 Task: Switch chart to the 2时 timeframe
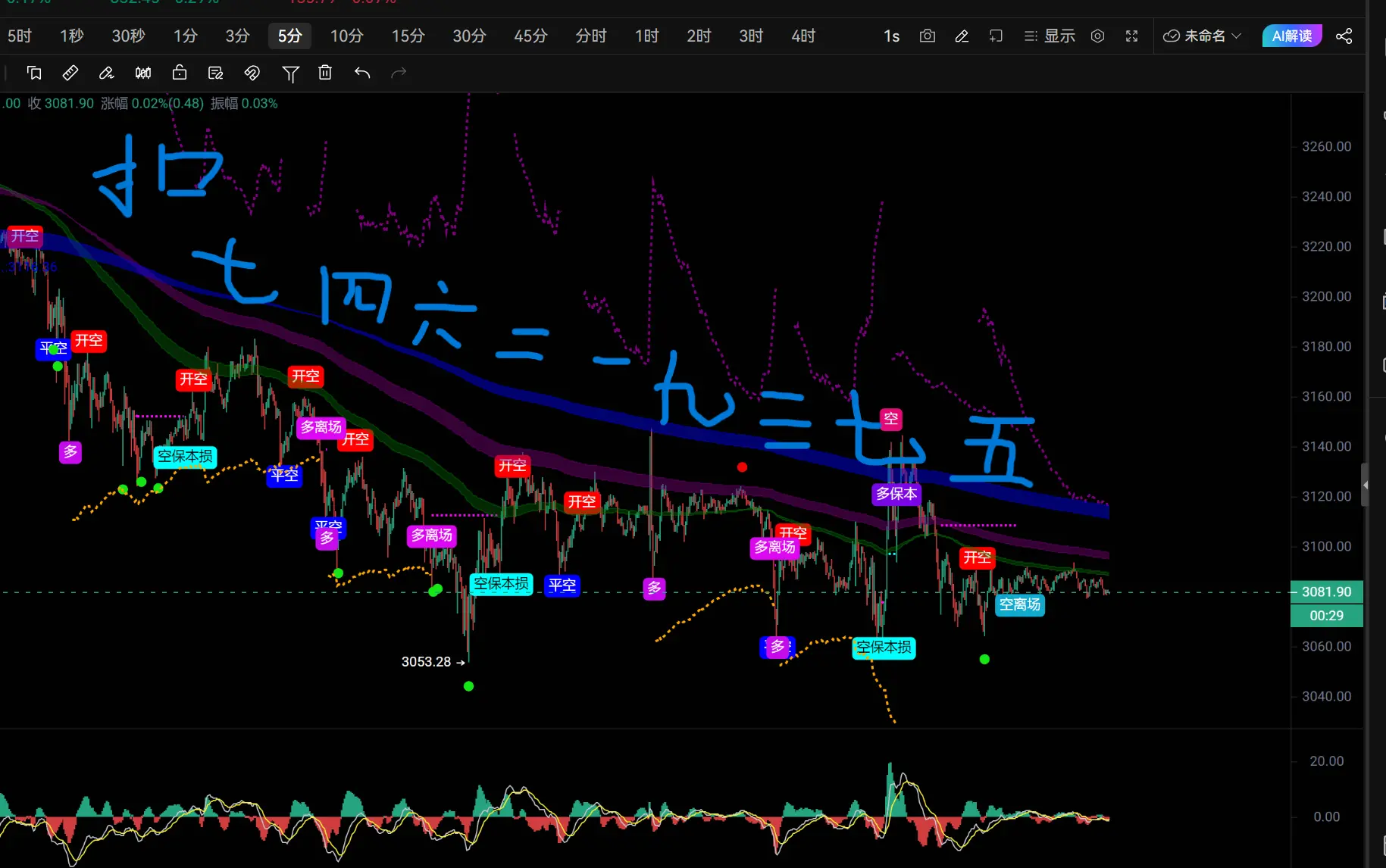[699, 36]
